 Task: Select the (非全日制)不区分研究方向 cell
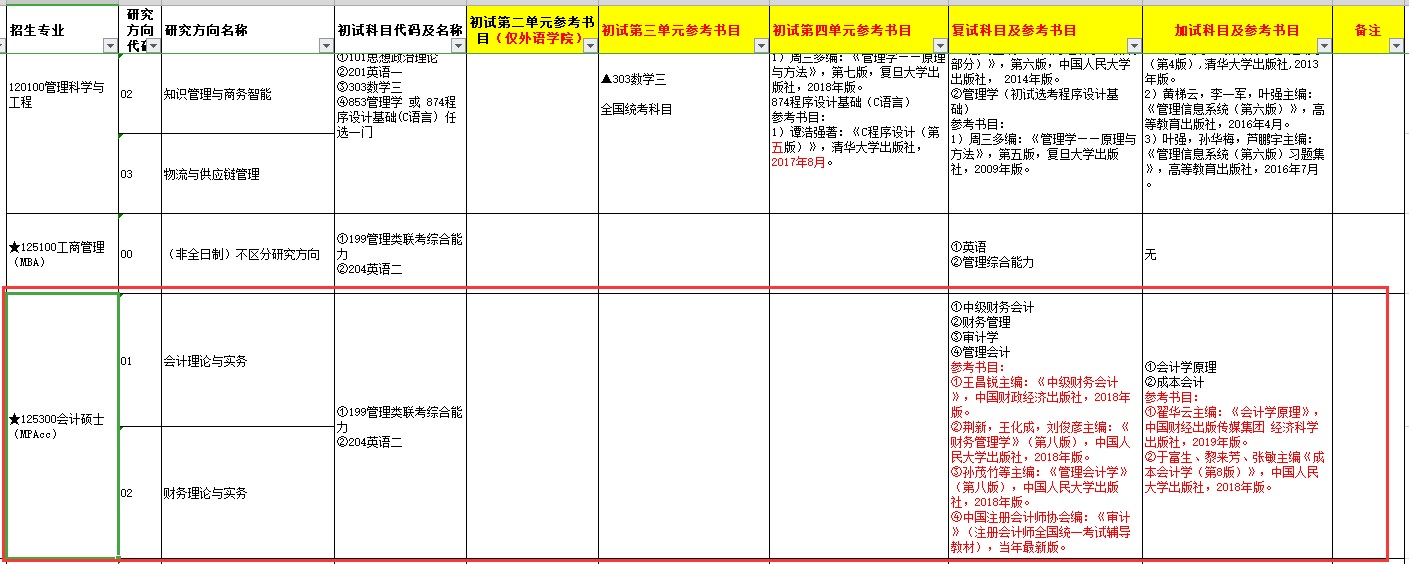[248, 253]
